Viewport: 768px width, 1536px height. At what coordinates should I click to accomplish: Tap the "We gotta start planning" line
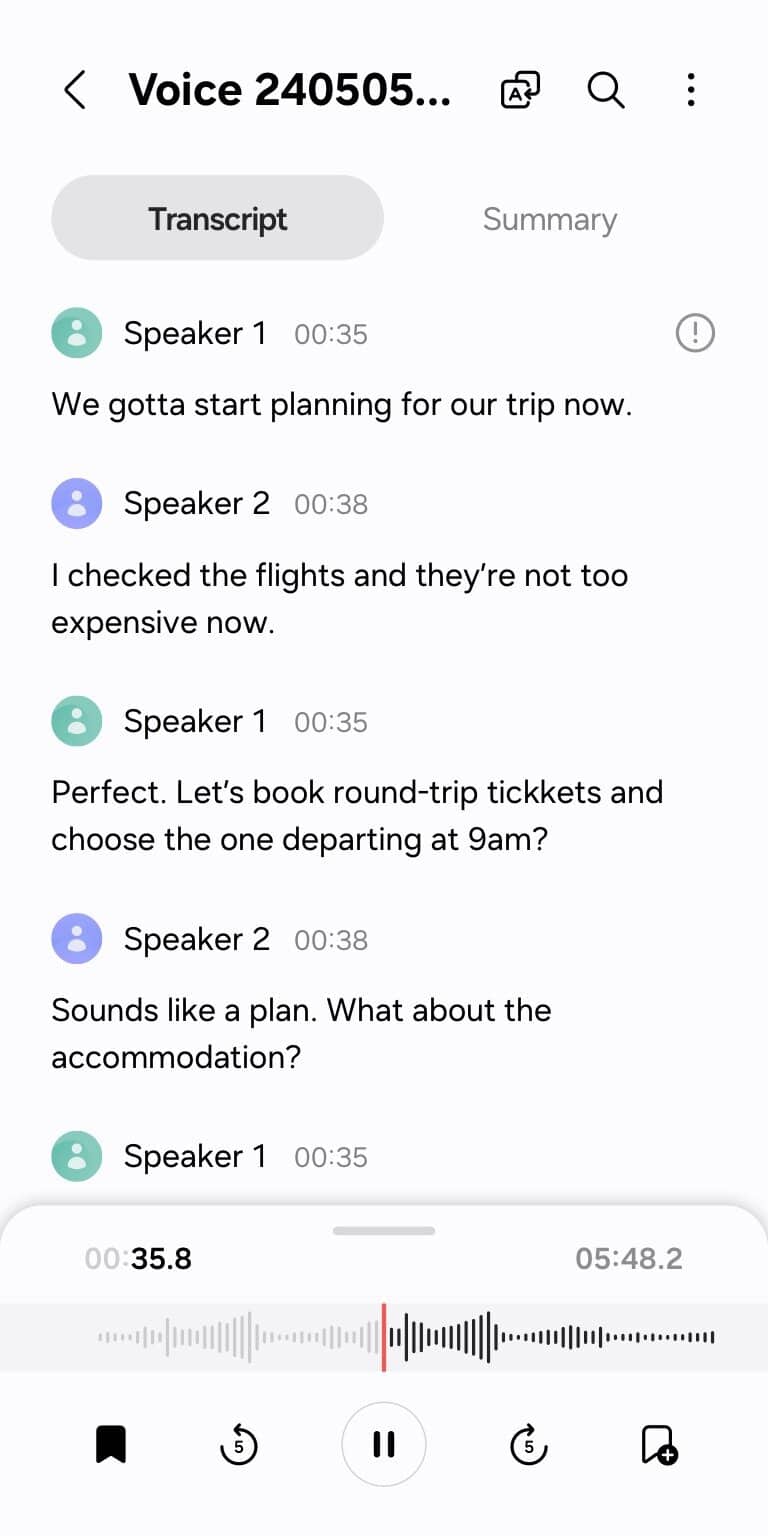click(x=341, y=405)
